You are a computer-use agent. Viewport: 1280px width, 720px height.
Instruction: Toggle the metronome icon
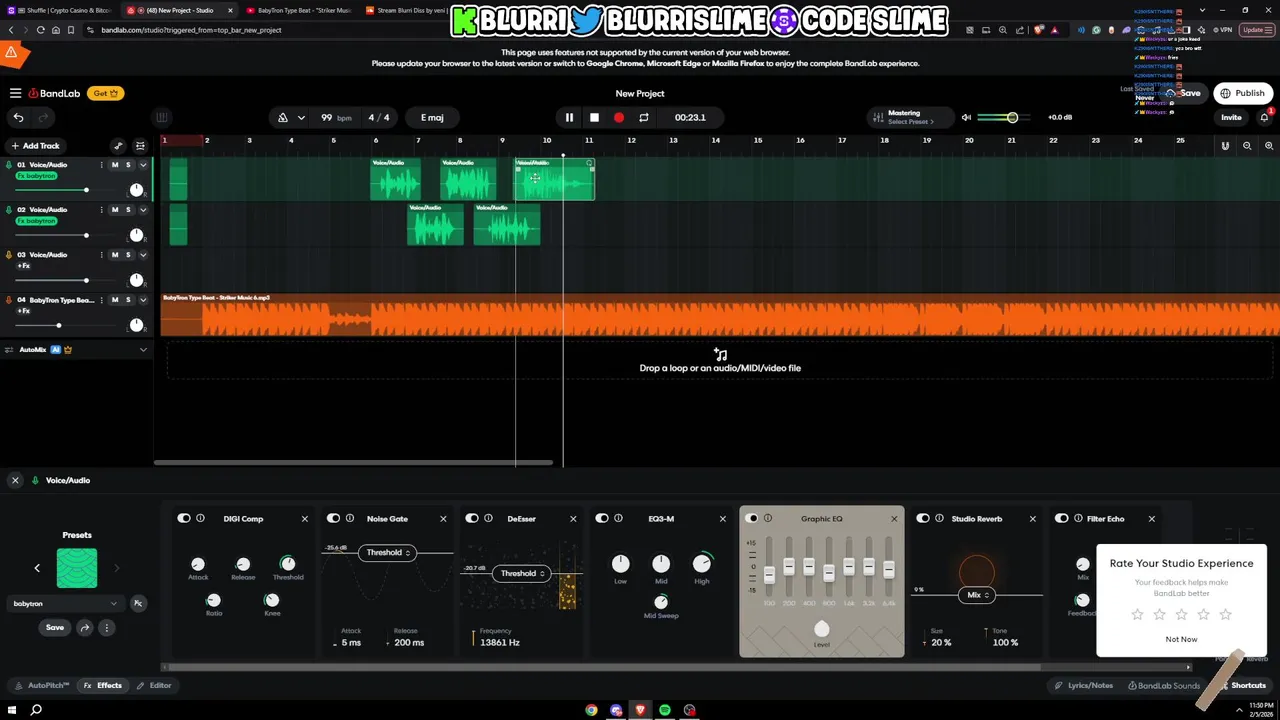point(283,117)
